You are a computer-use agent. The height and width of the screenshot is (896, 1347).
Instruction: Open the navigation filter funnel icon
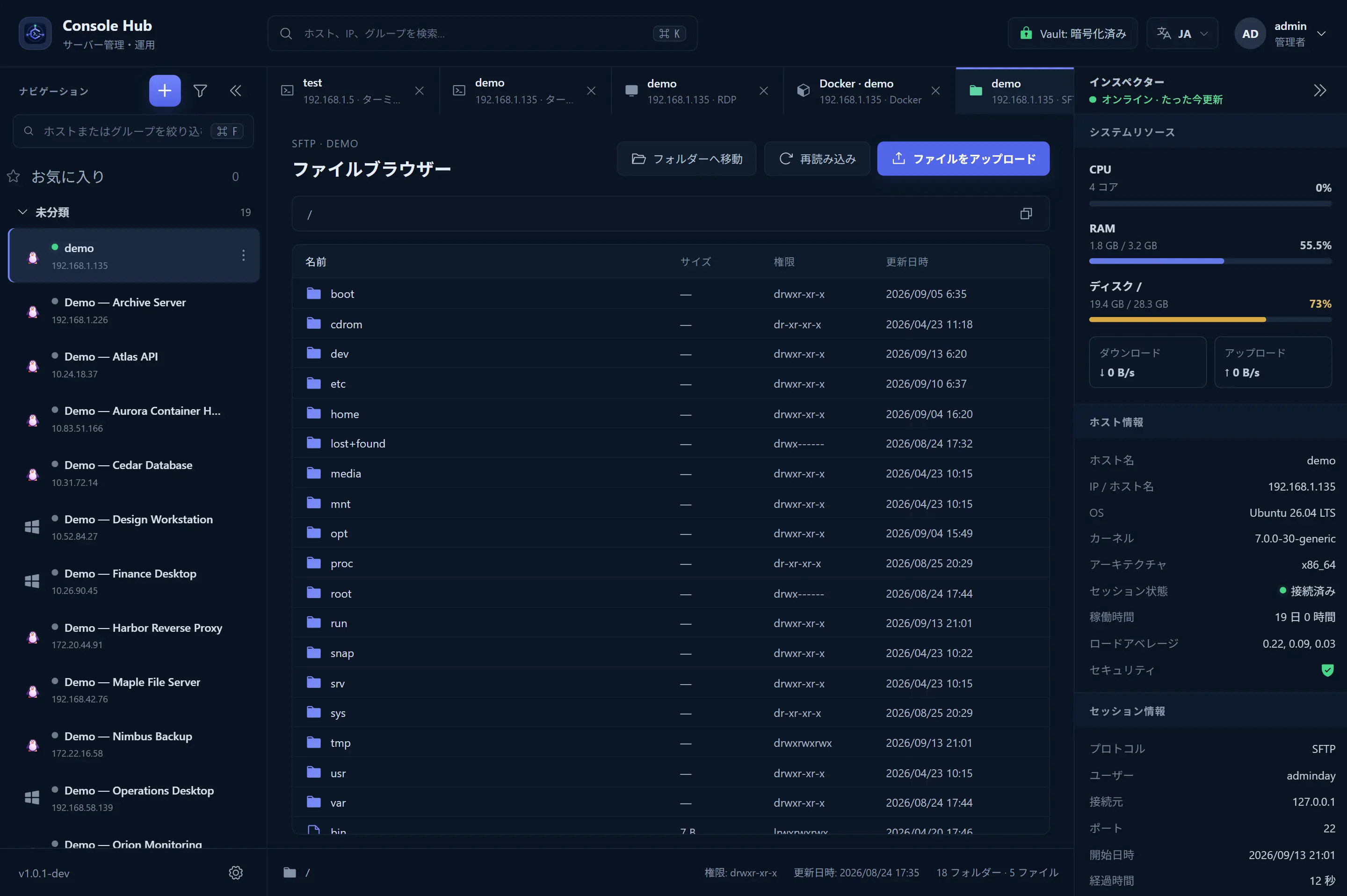(200, 90)
